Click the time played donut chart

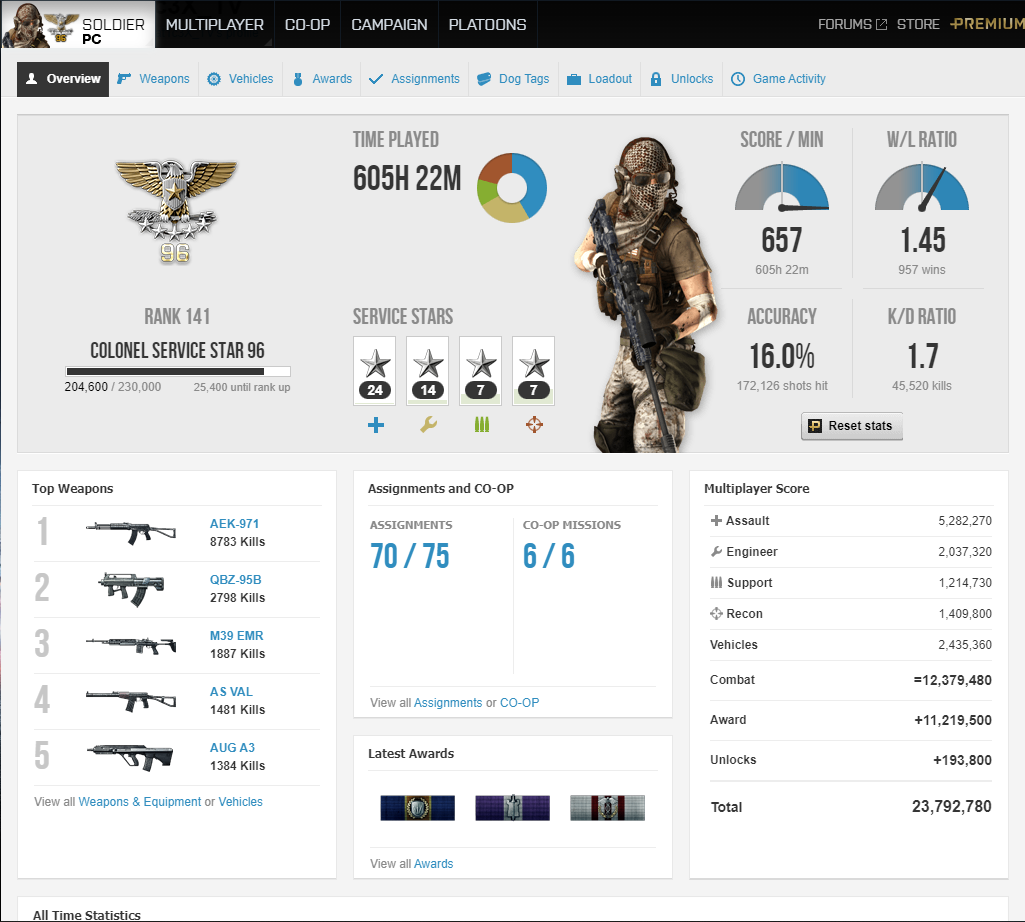(511, 187)
